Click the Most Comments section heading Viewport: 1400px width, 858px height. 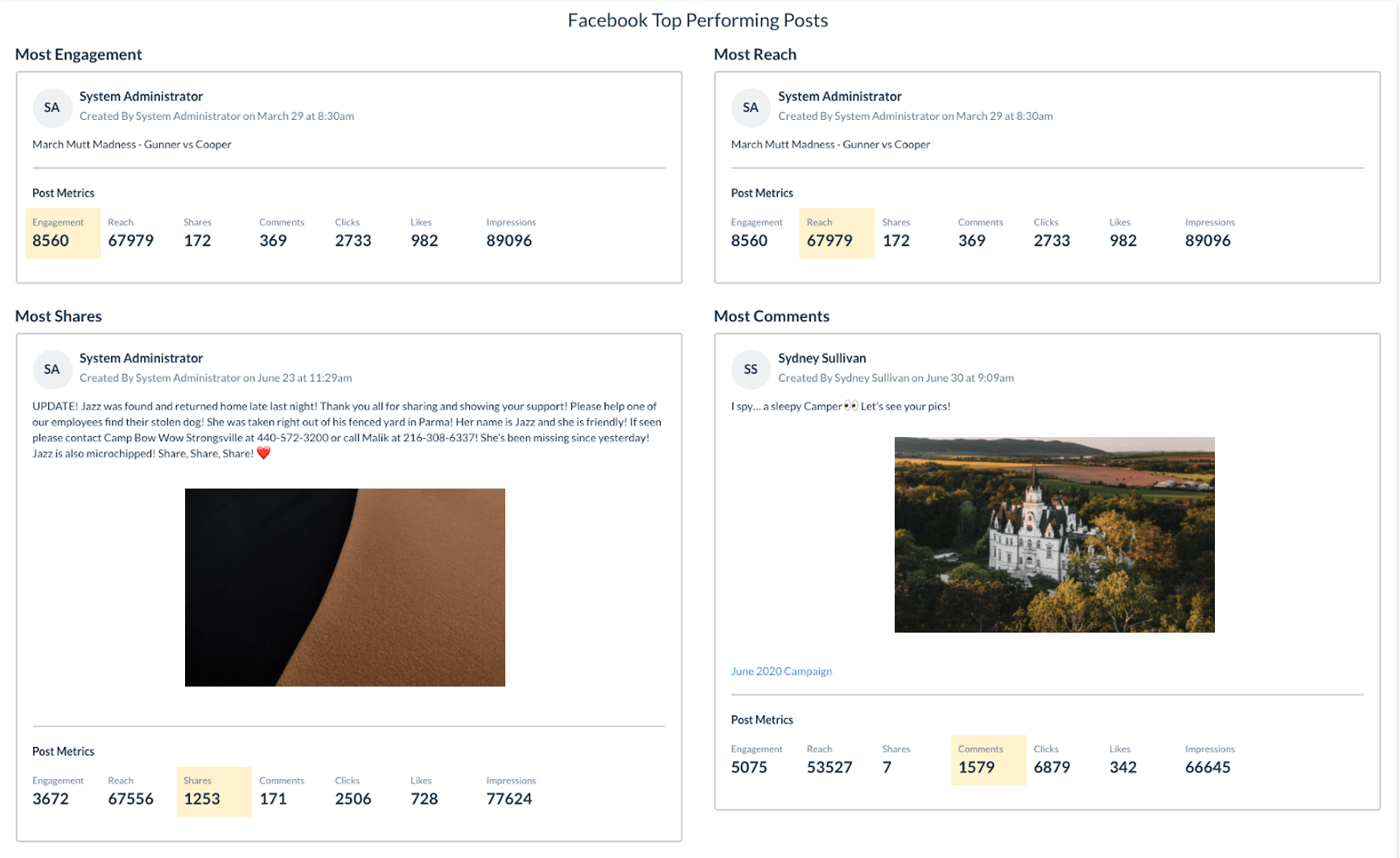click(772, 316)
